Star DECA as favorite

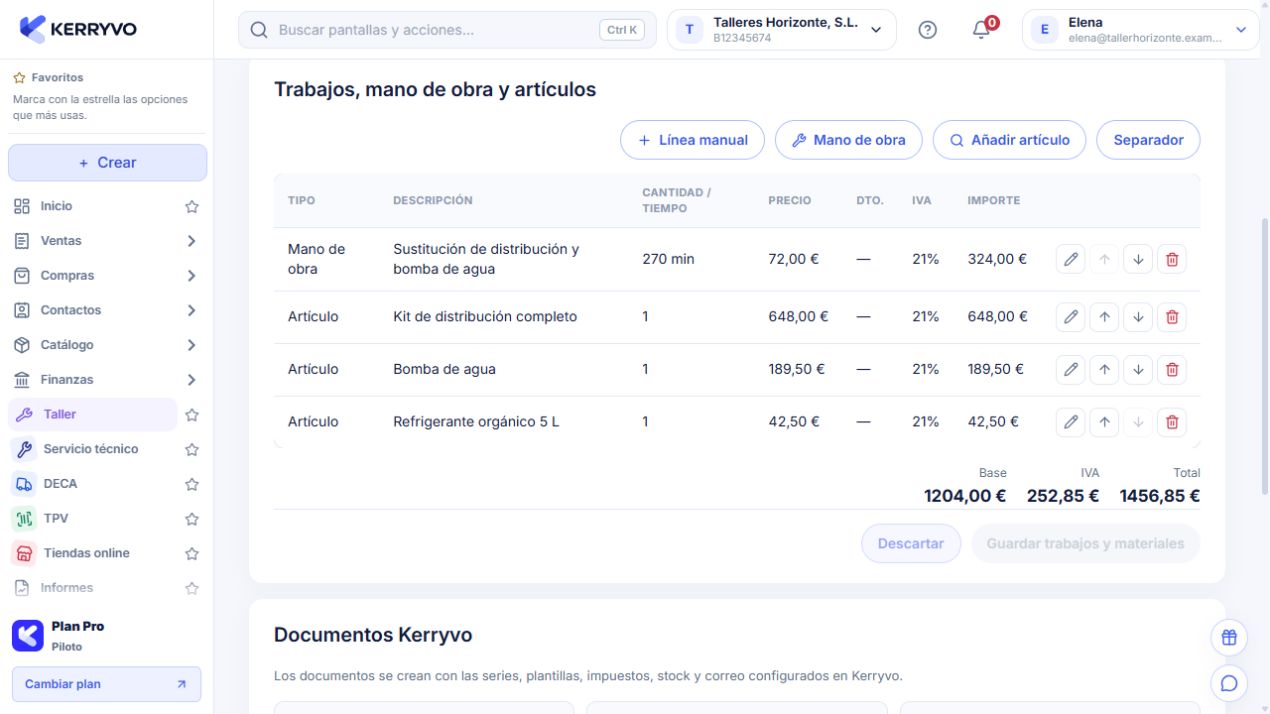tap(192, 484)
